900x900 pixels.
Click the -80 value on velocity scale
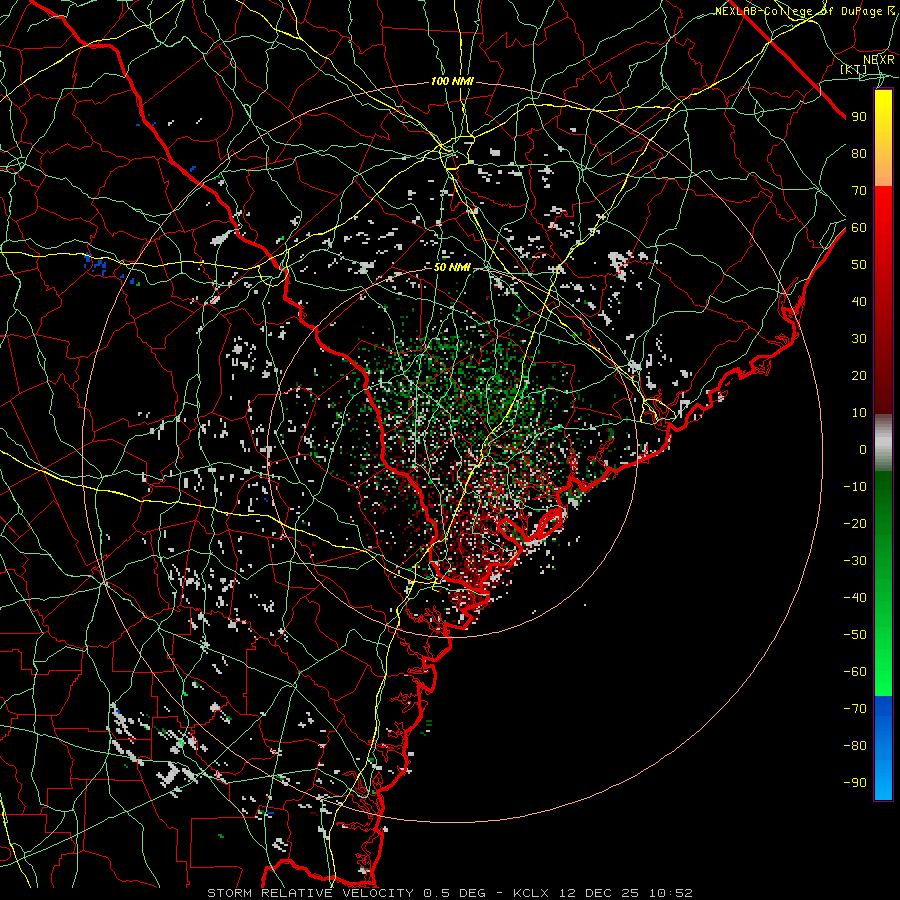(855, 746)
